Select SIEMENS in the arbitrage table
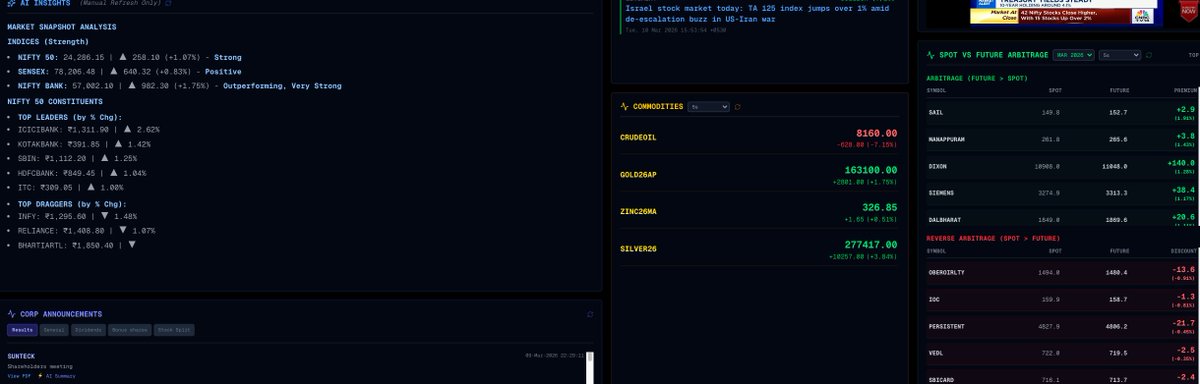The height and width of the screenshot is (384, 1200). pyautogui.click(x=1062, y=193)
